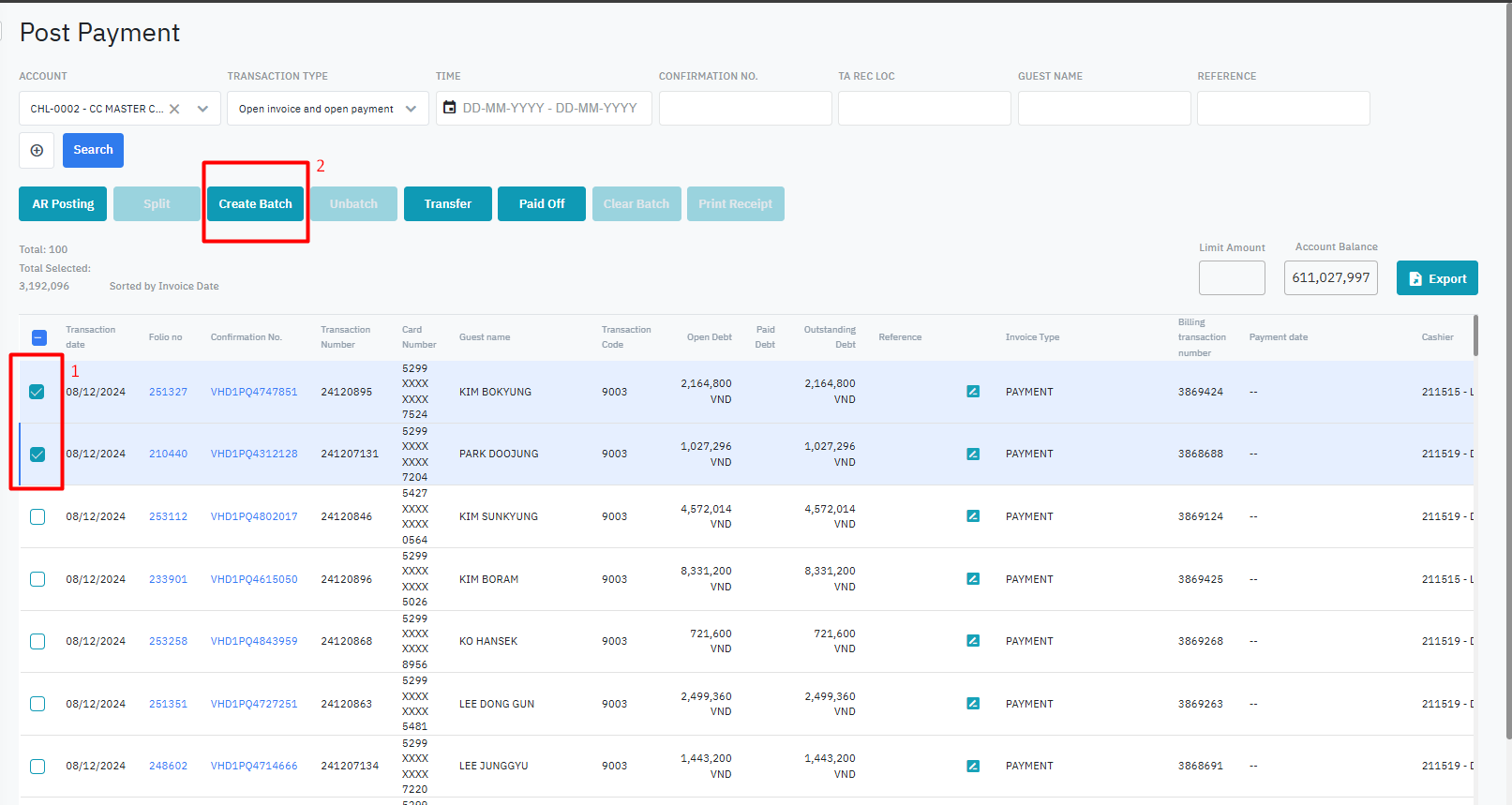This screenshot has height=805, width=1512.
Task: Uncheck the KIM BOKYUNG row checkbox
Action: pyautogui.click(x=37, y=392)
